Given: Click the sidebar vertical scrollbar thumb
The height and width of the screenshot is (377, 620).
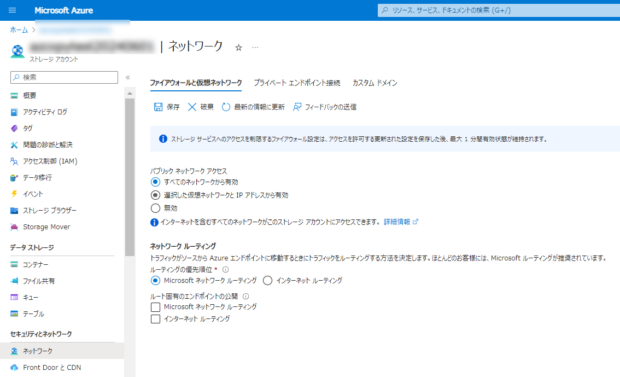Looking at the screenshot, I should 130,177.
